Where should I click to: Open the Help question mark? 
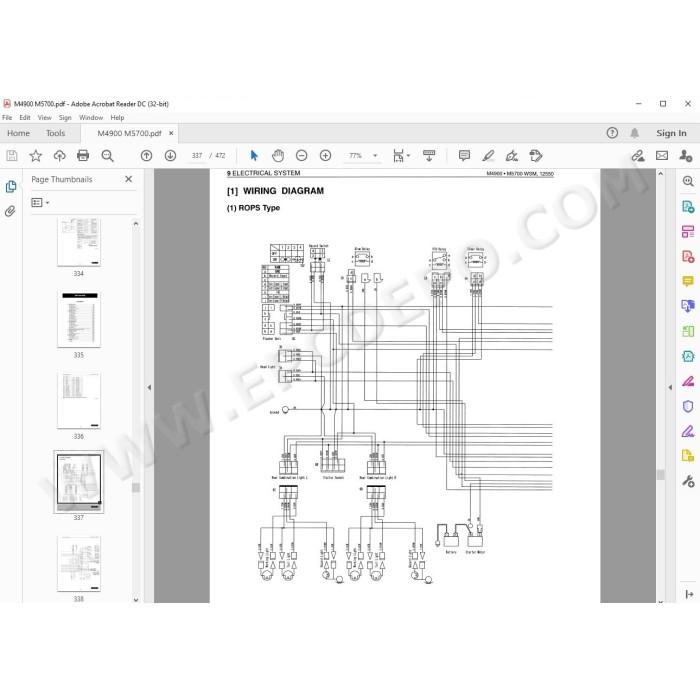point(612,133)
